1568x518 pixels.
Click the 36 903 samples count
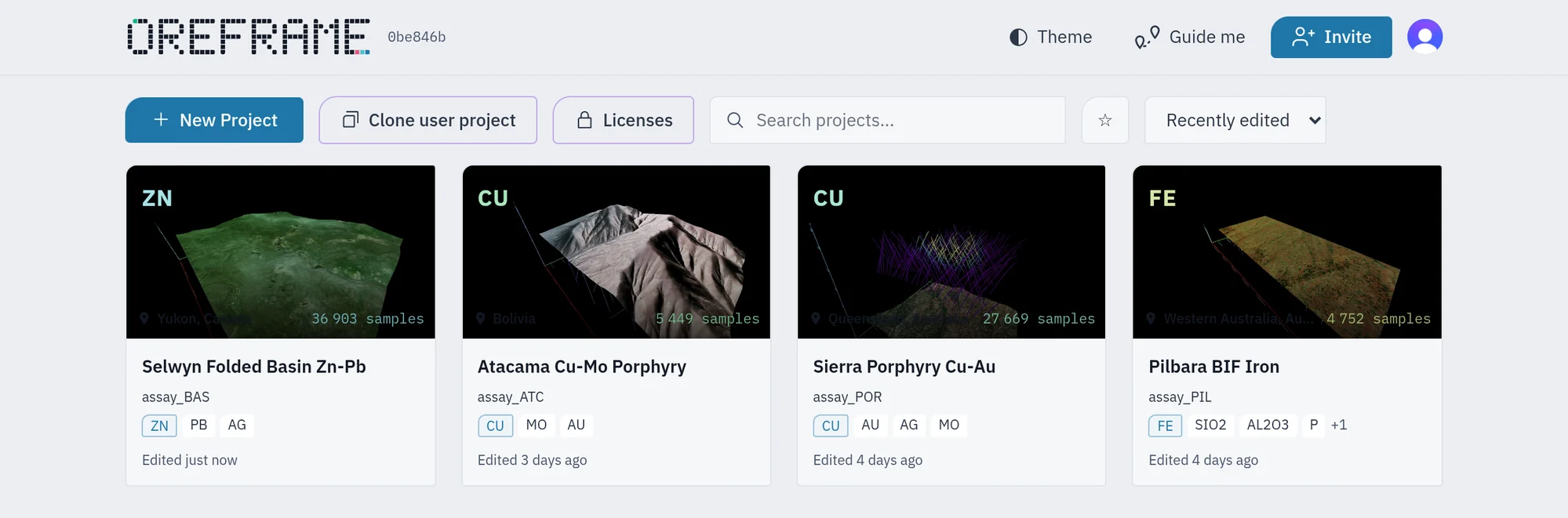point(368,319)
